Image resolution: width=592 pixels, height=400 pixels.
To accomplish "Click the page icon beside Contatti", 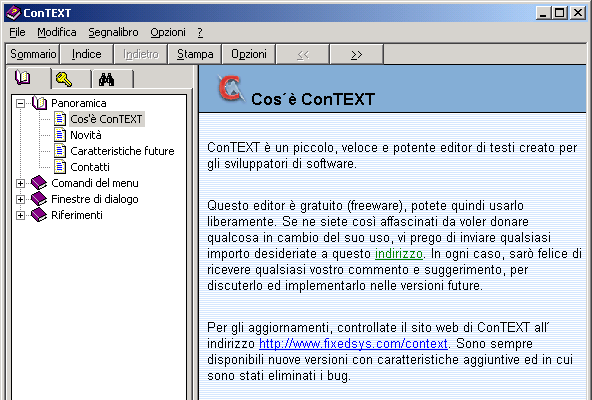I will 60,167.
